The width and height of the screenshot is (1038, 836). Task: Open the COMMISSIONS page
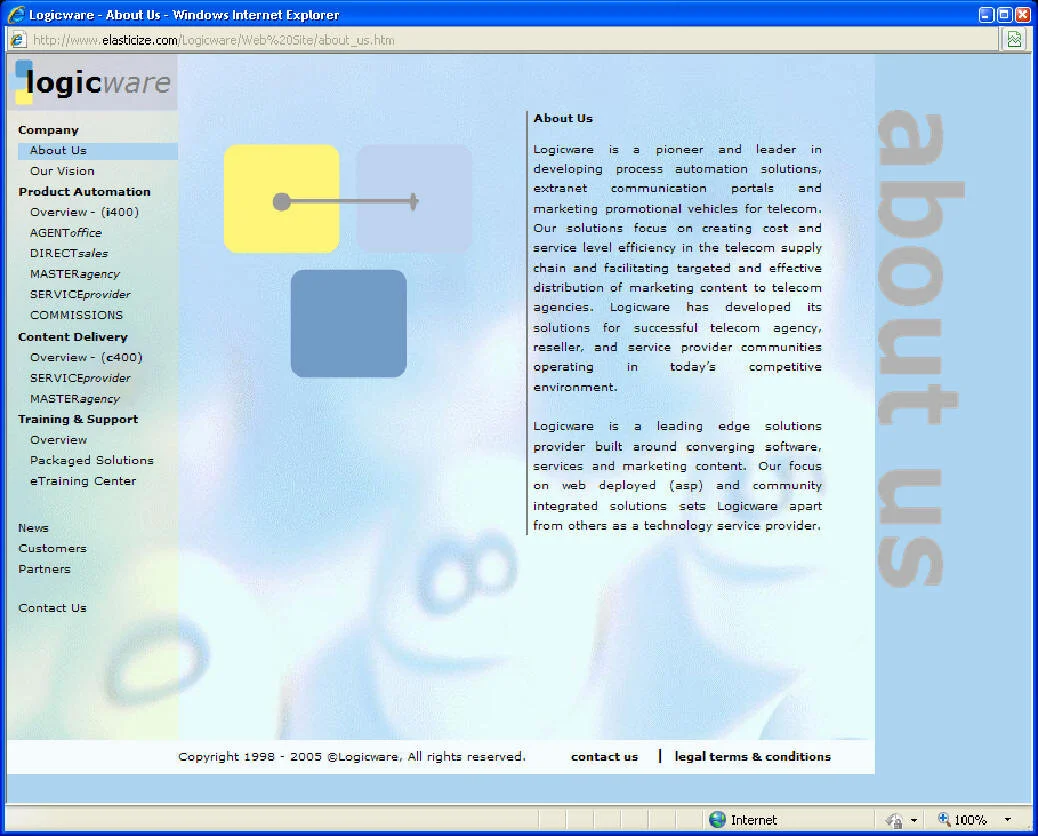coord(76,314)
